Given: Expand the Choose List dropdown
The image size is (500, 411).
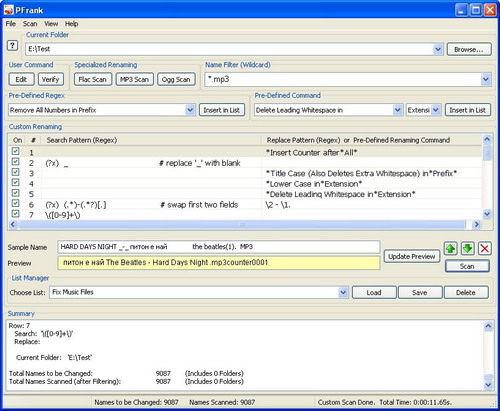Looking at the screenshot, I should coord(343,292).
